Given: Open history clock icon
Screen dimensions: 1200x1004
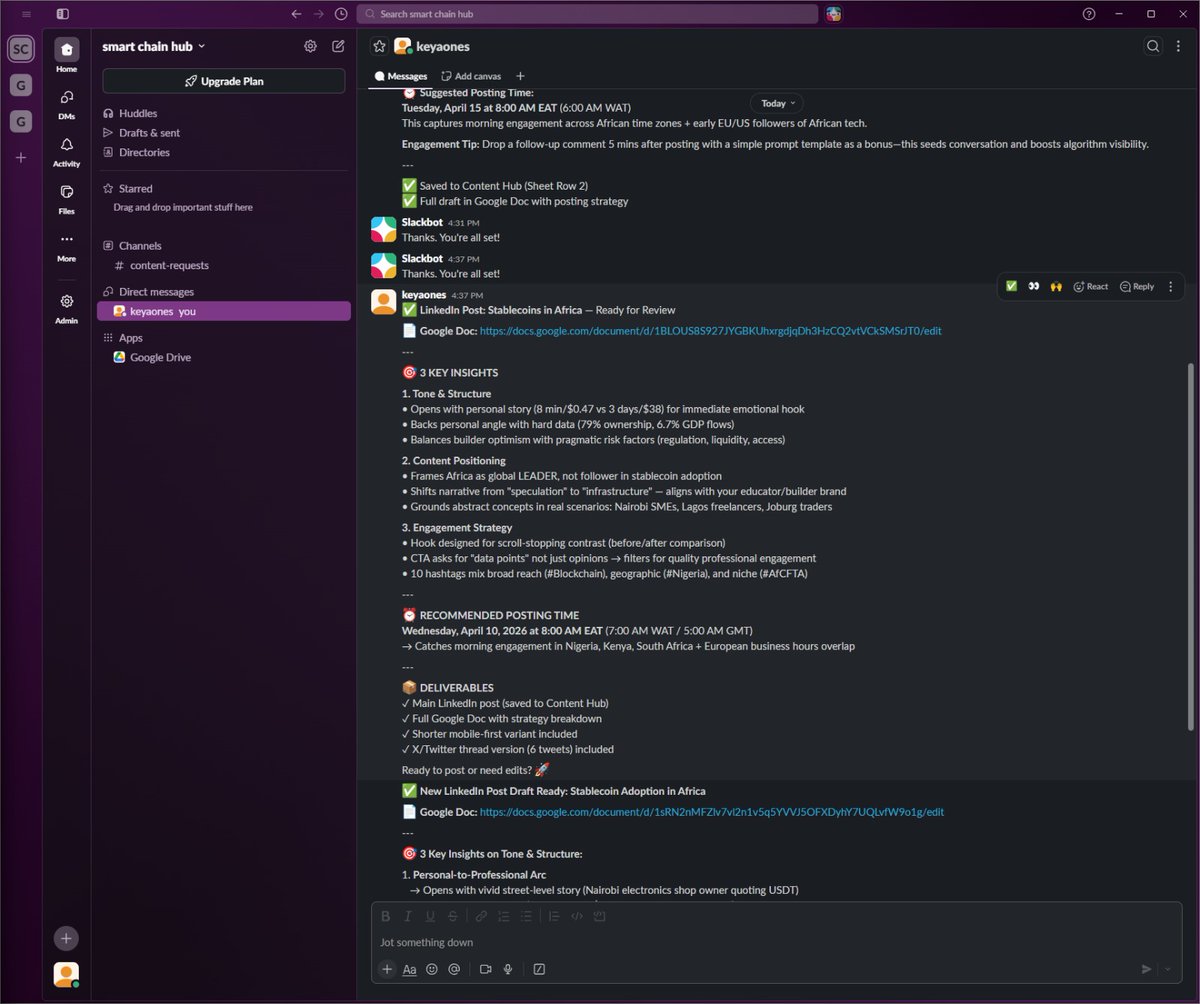Looking at the screenshot, I should click(x=341, y=14).
